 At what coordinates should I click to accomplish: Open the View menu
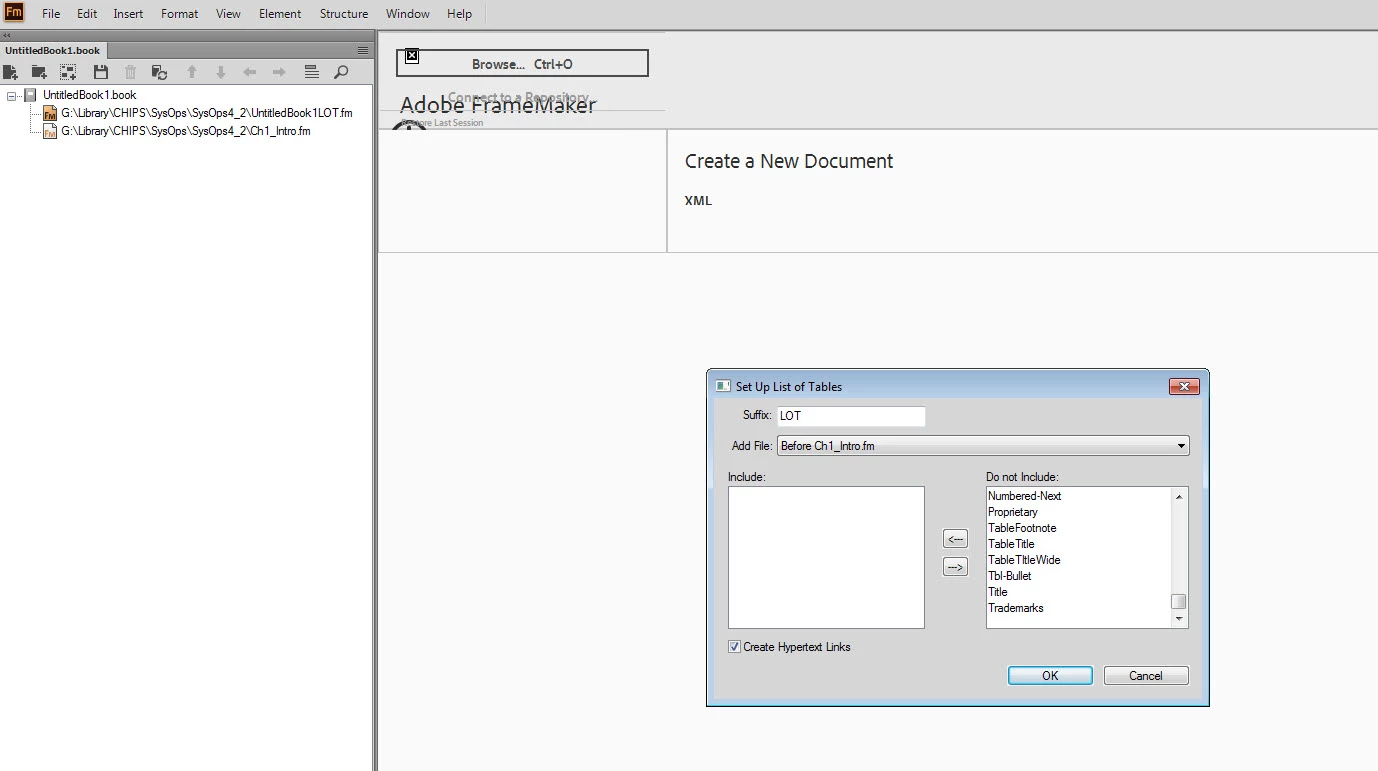pyautogui.click(x=228, y=14)
